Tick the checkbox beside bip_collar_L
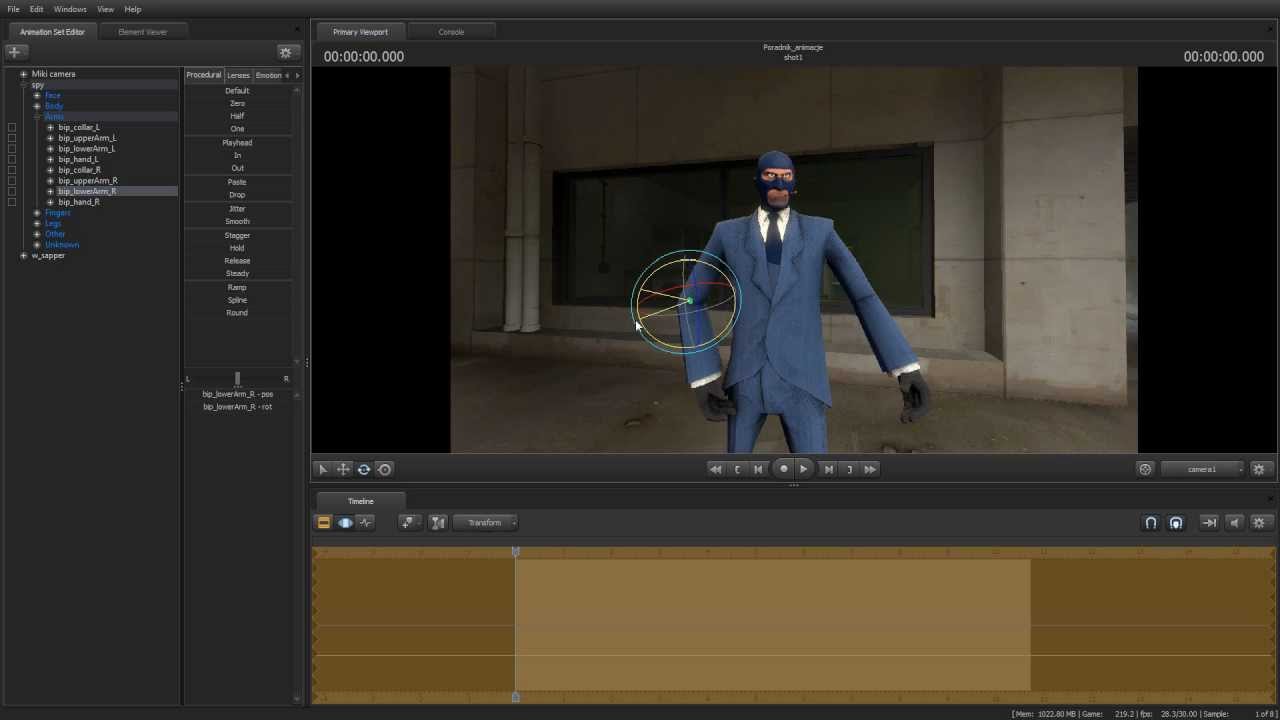This screenshot has height=720, width=1280. tap(12, 127)
